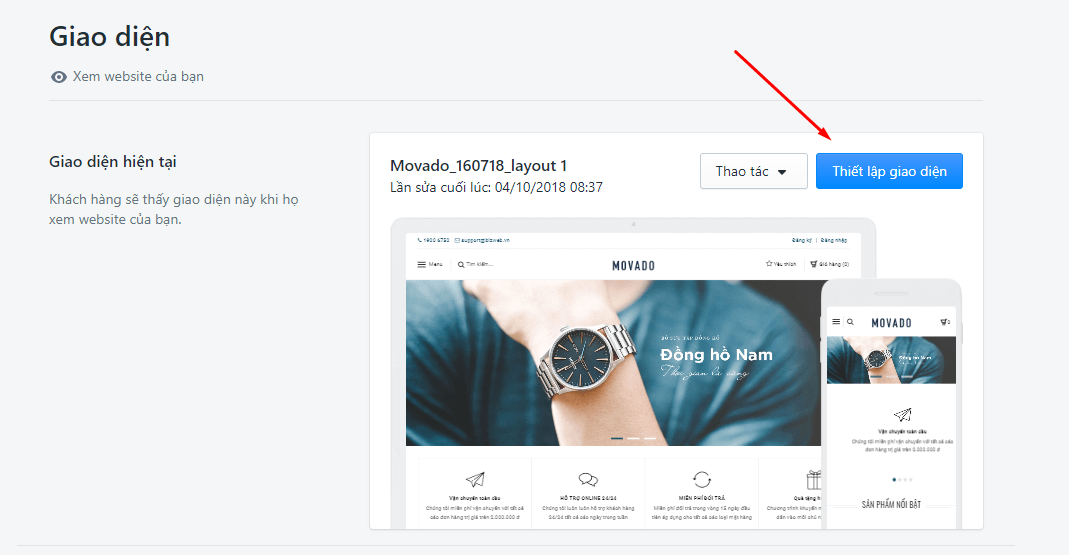Click the hamburger icon in mobile preview
This screenshot has width=1069, height=555.
pos(836,322)
